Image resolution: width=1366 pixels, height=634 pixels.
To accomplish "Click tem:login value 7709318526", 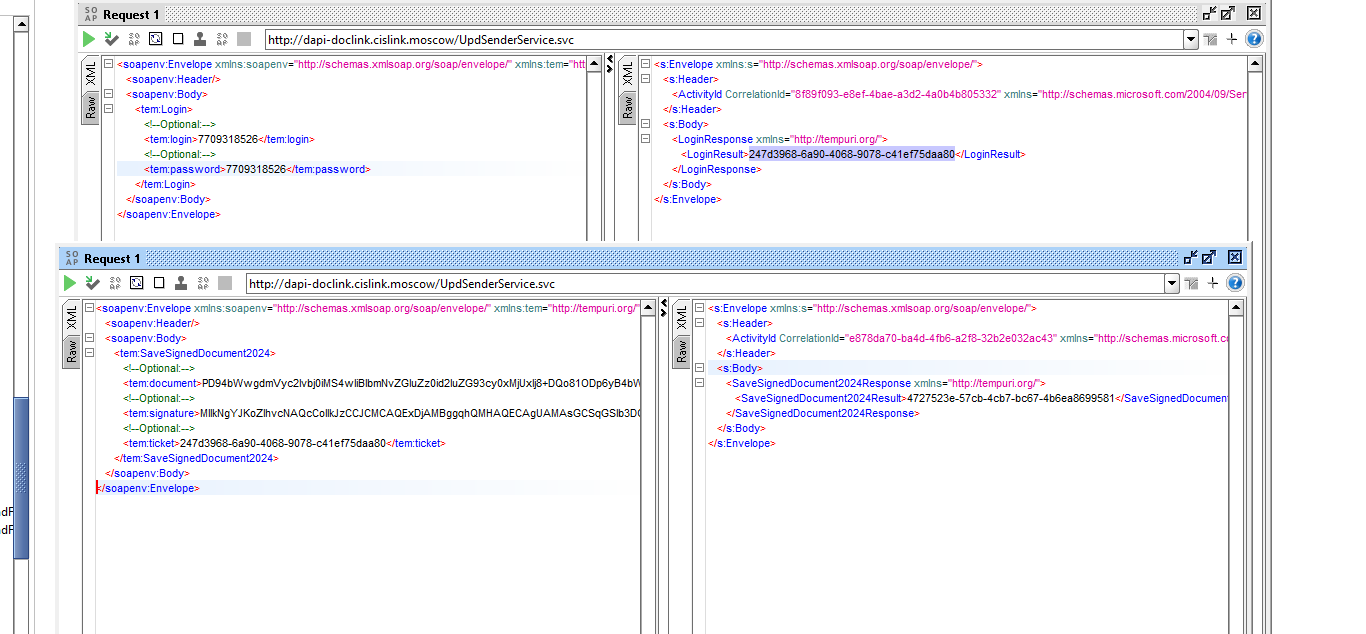I will coord(228,139).
